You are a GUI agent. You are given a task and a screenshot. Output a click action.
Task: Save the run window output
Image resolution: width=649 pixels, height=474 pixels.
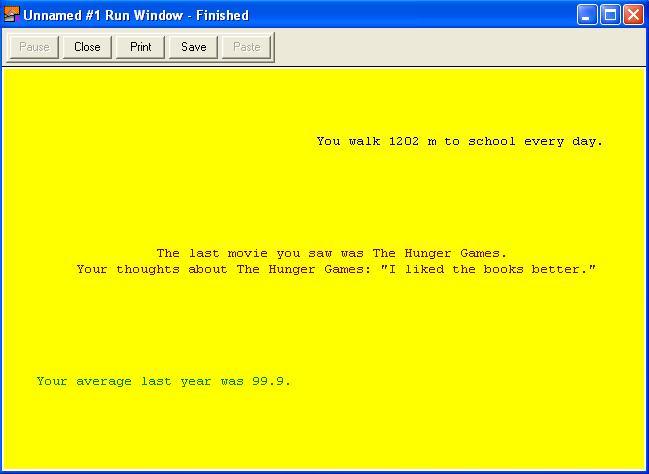[193, 47]
